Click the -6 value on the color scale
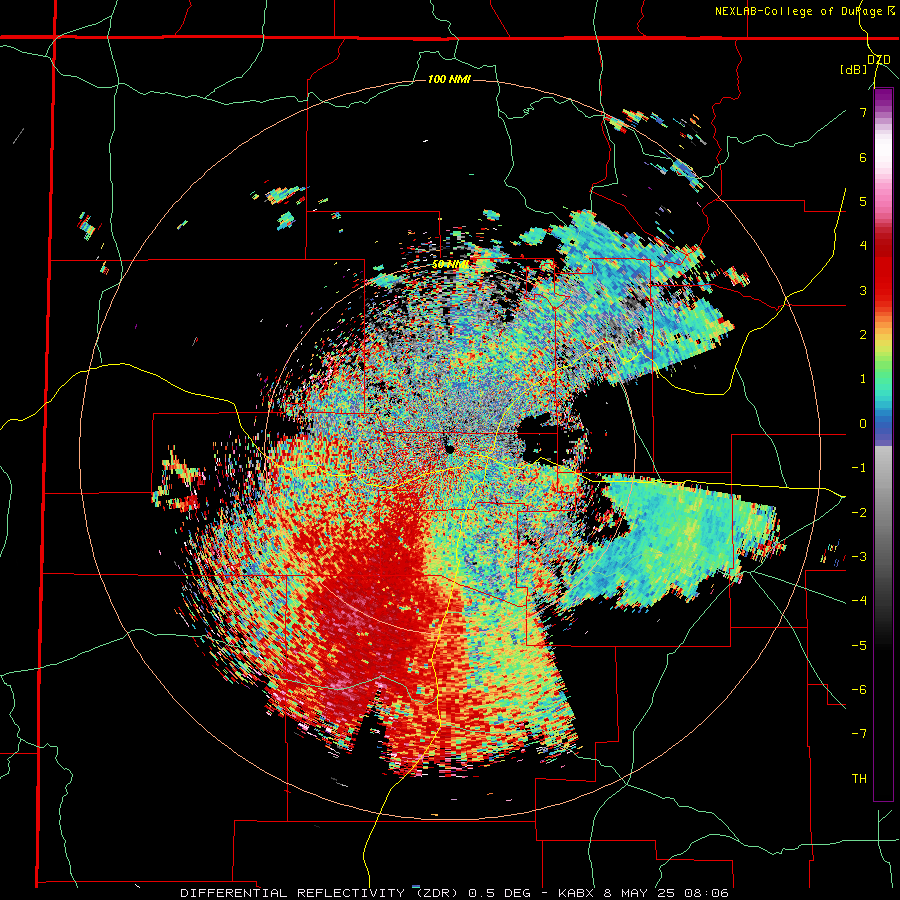 coord(859,689)
